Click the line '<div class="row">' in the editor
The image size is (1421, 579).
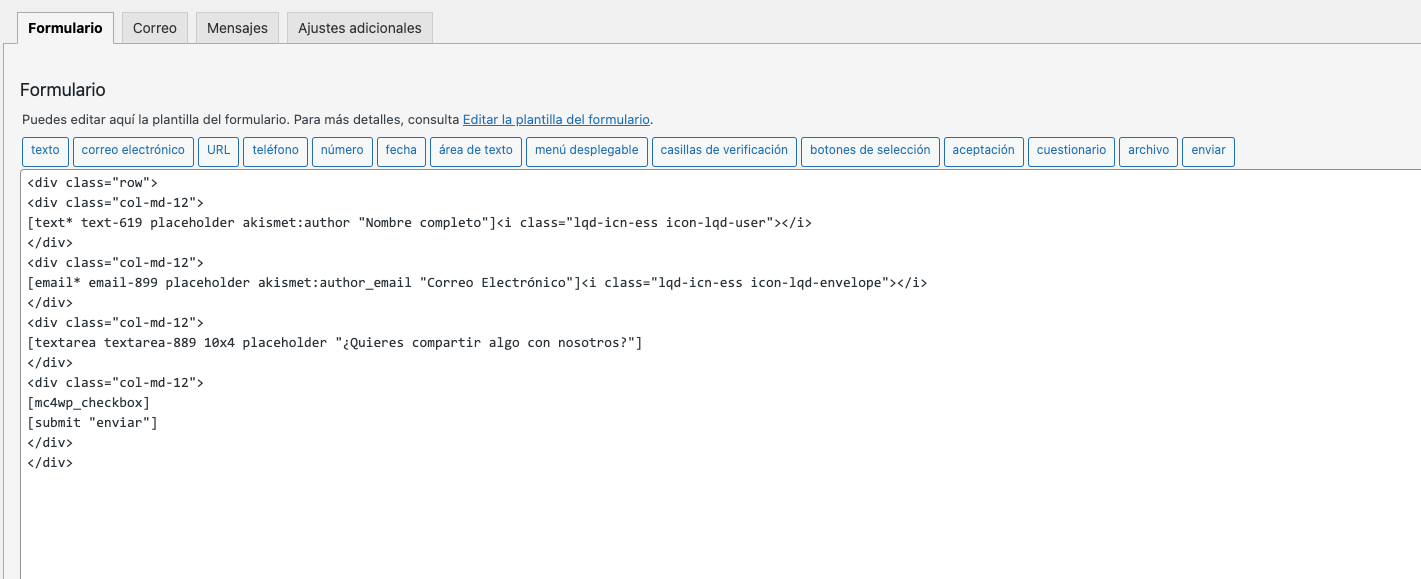(92, 183)
